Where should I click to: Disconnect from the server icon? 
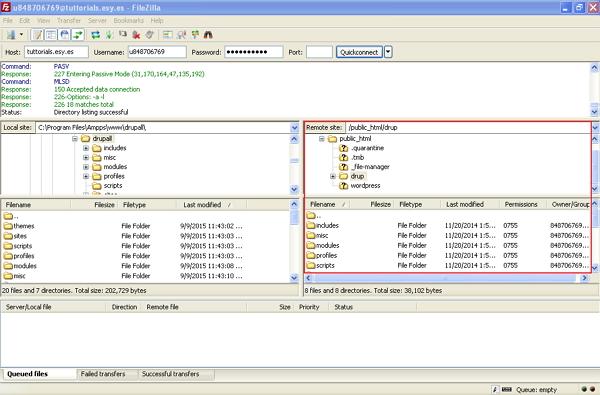click(136, 35)
